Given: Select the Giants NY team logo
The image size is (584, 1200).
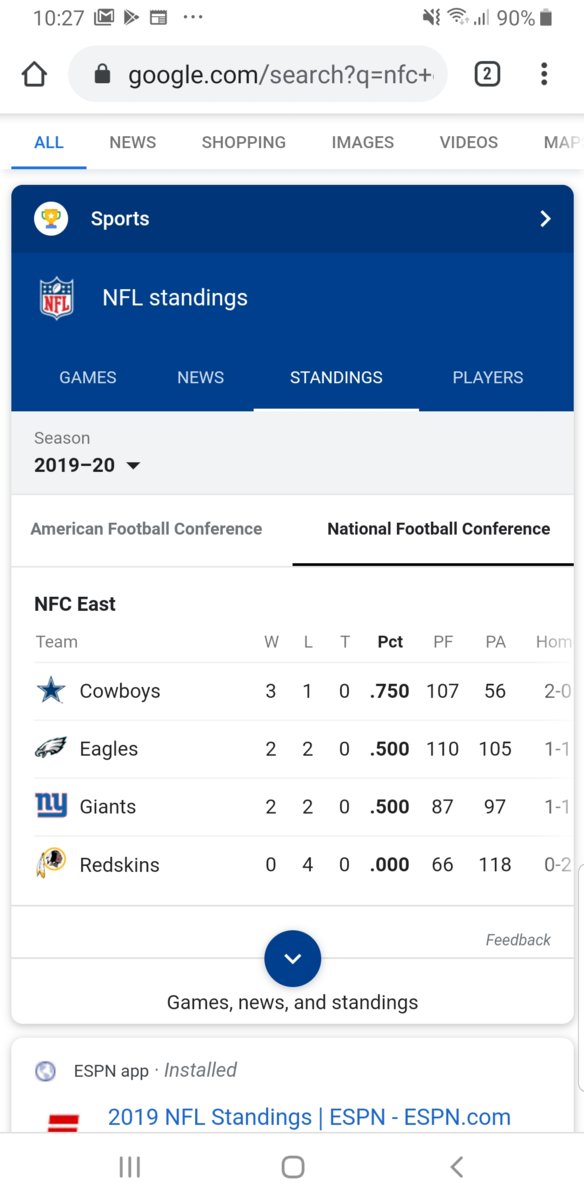Looking at the screenshot, I should point(51,806).
